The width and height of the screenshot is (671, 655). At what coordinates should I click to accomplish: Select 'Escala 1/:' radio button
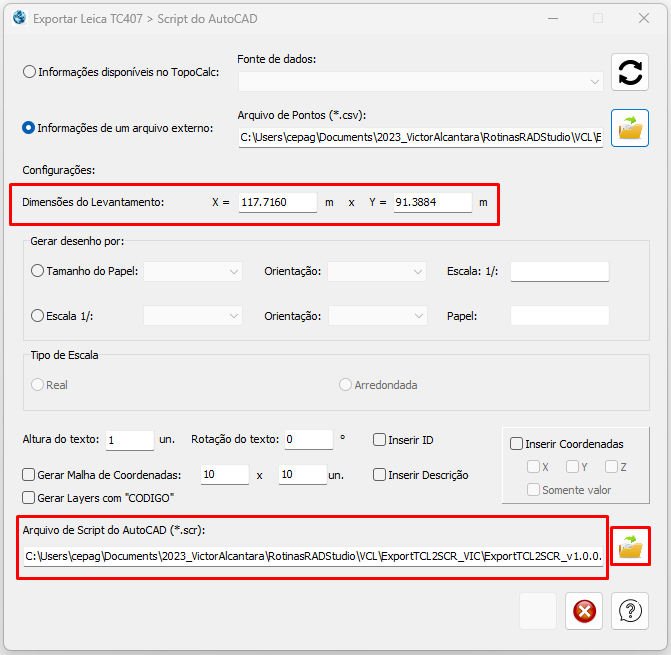[x=38, y=316]
